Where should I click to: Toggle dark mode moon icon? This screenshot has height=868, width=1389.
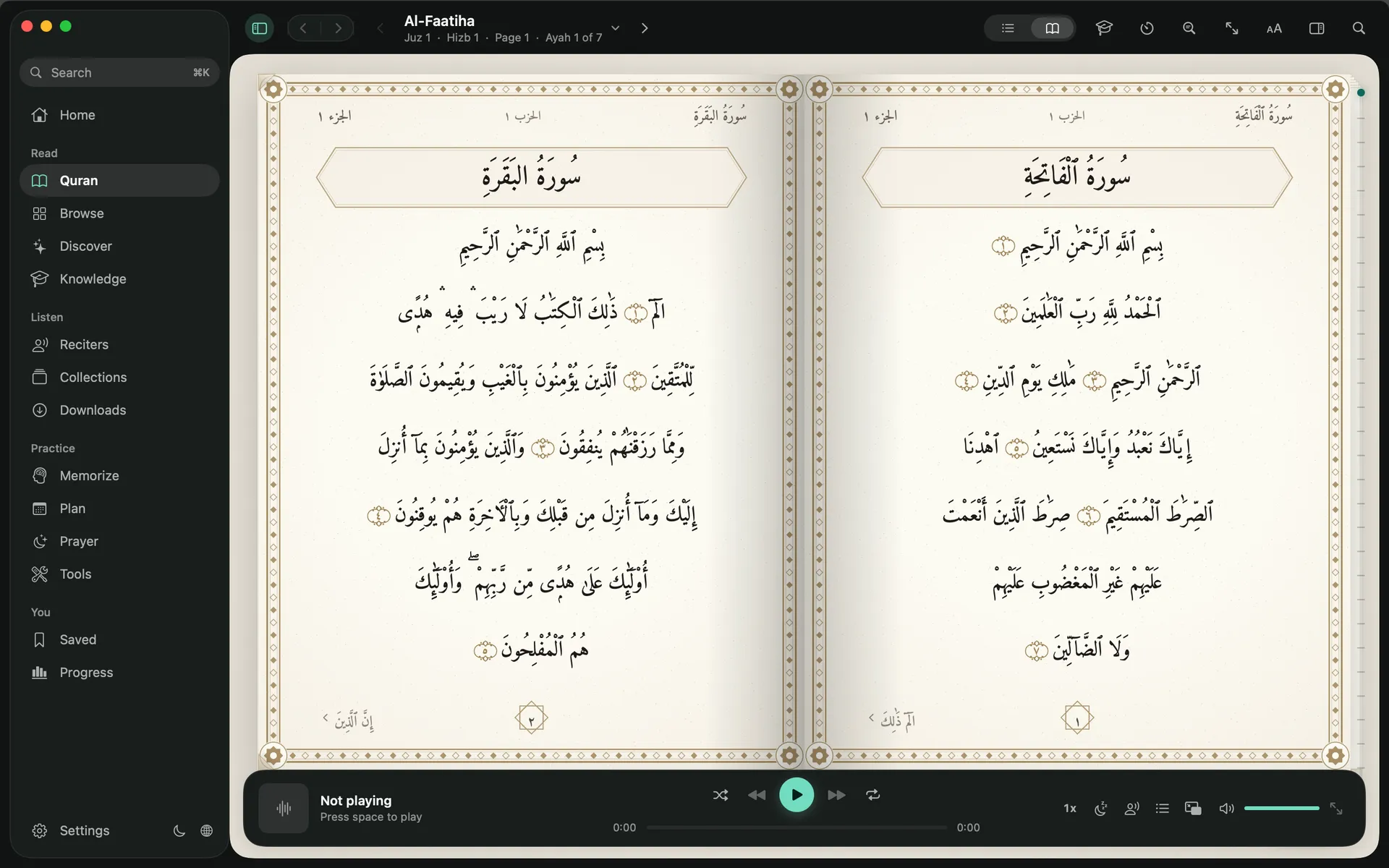(179, 830)
